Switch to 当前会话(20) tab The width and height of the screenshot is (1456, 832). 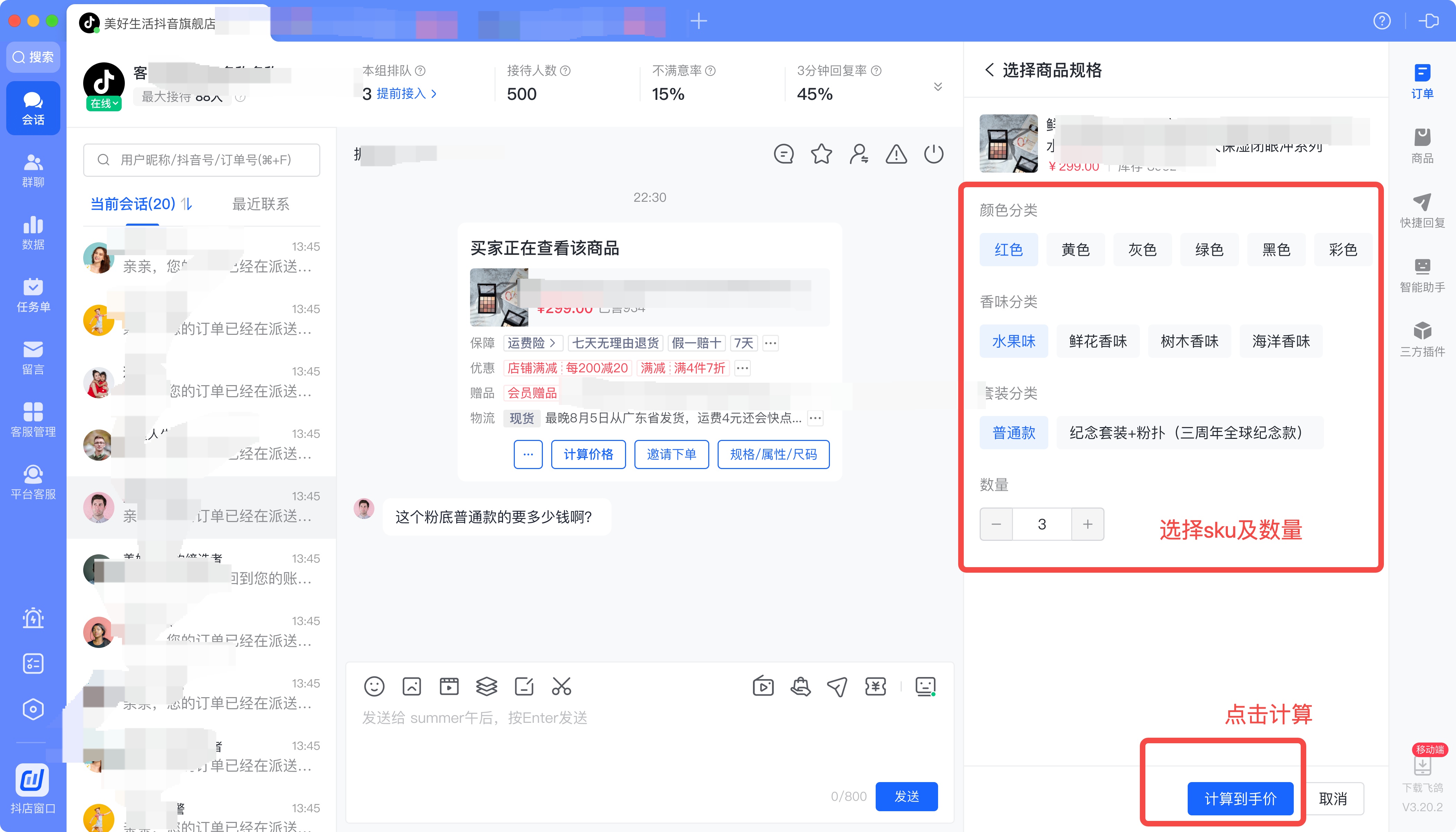point(132,204)
